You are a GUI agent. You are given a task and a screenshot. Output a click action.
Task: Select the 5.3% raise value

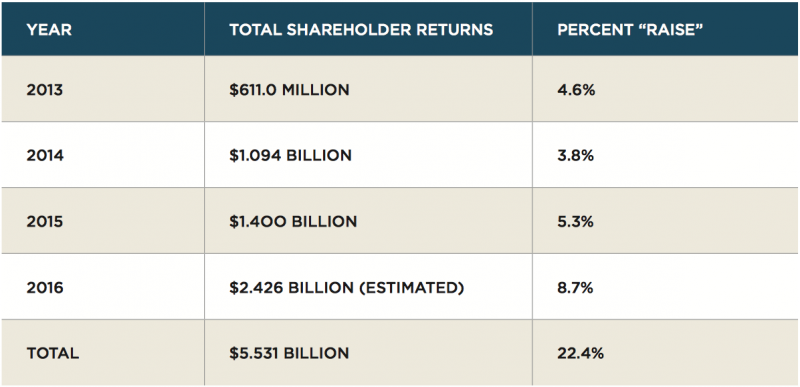pos(576,222)
